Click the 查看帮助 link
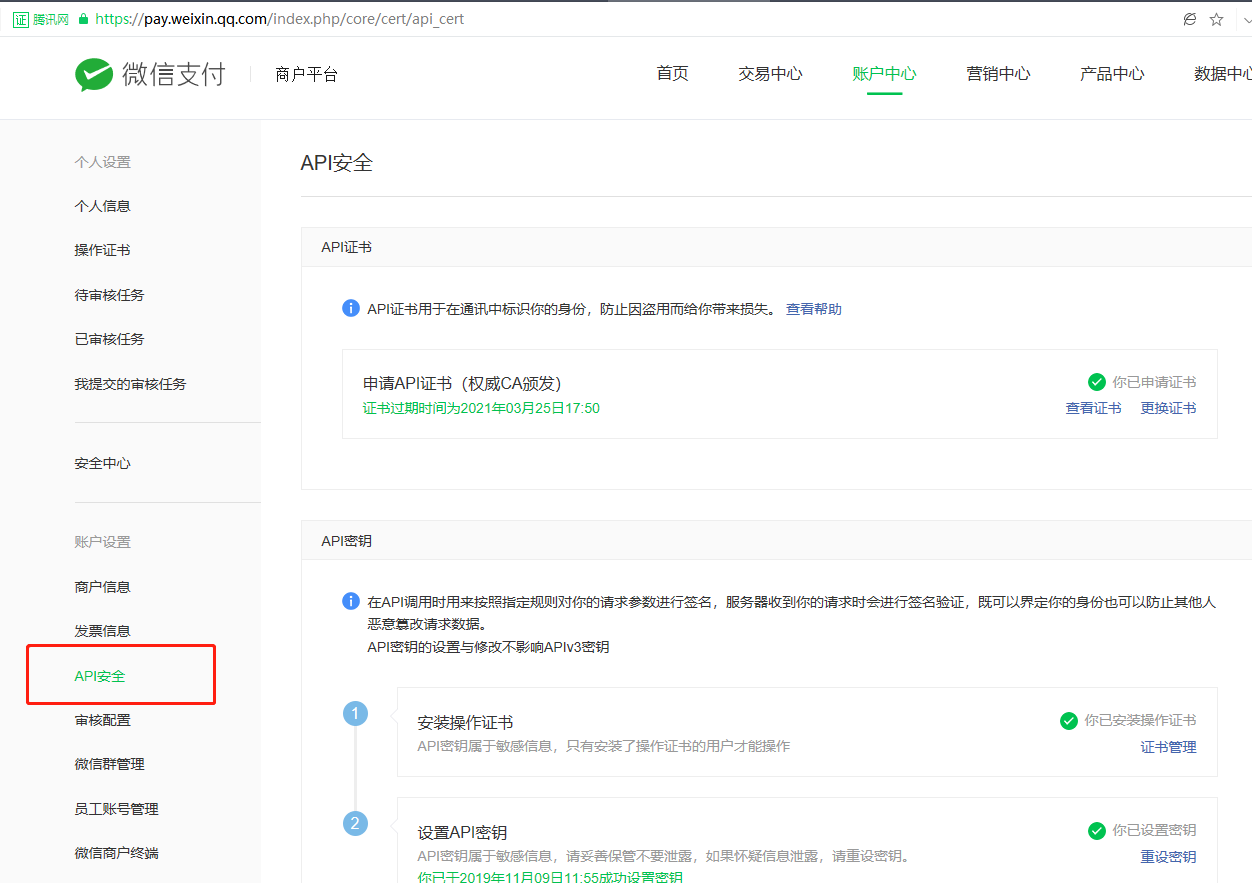The image size is (1252, 883). pos(813,309)
